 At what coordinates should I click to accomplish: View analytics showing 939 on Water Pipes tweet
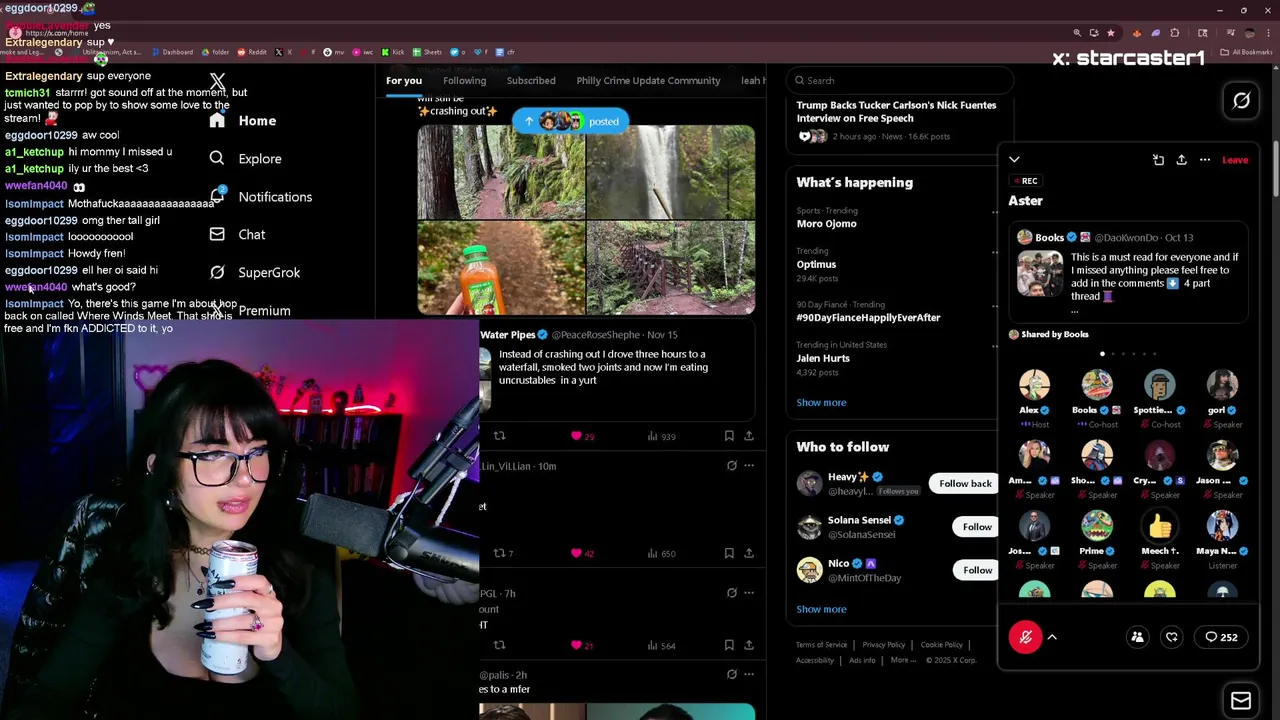click(x=662, y=436)
